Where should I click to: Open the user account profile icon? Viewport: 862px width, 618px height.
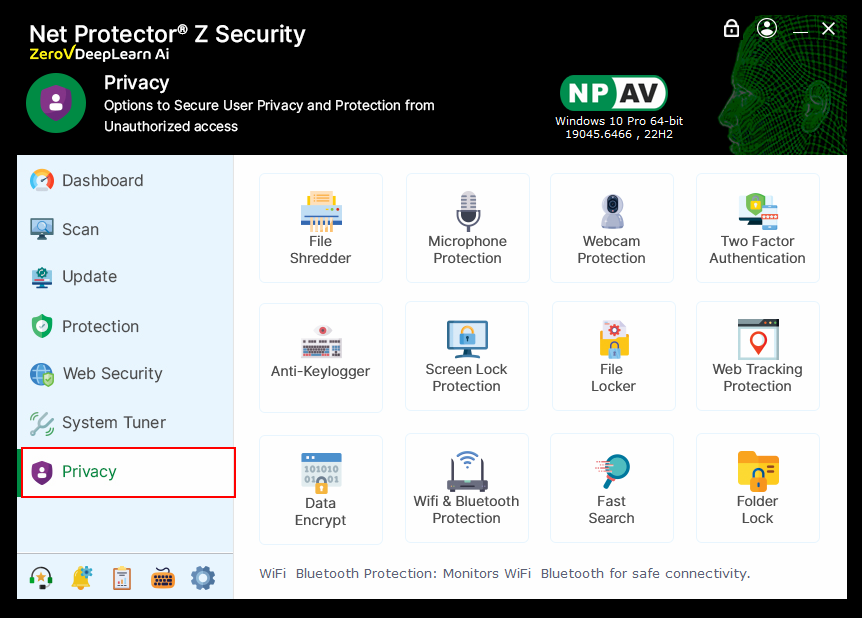coord(767,28)
